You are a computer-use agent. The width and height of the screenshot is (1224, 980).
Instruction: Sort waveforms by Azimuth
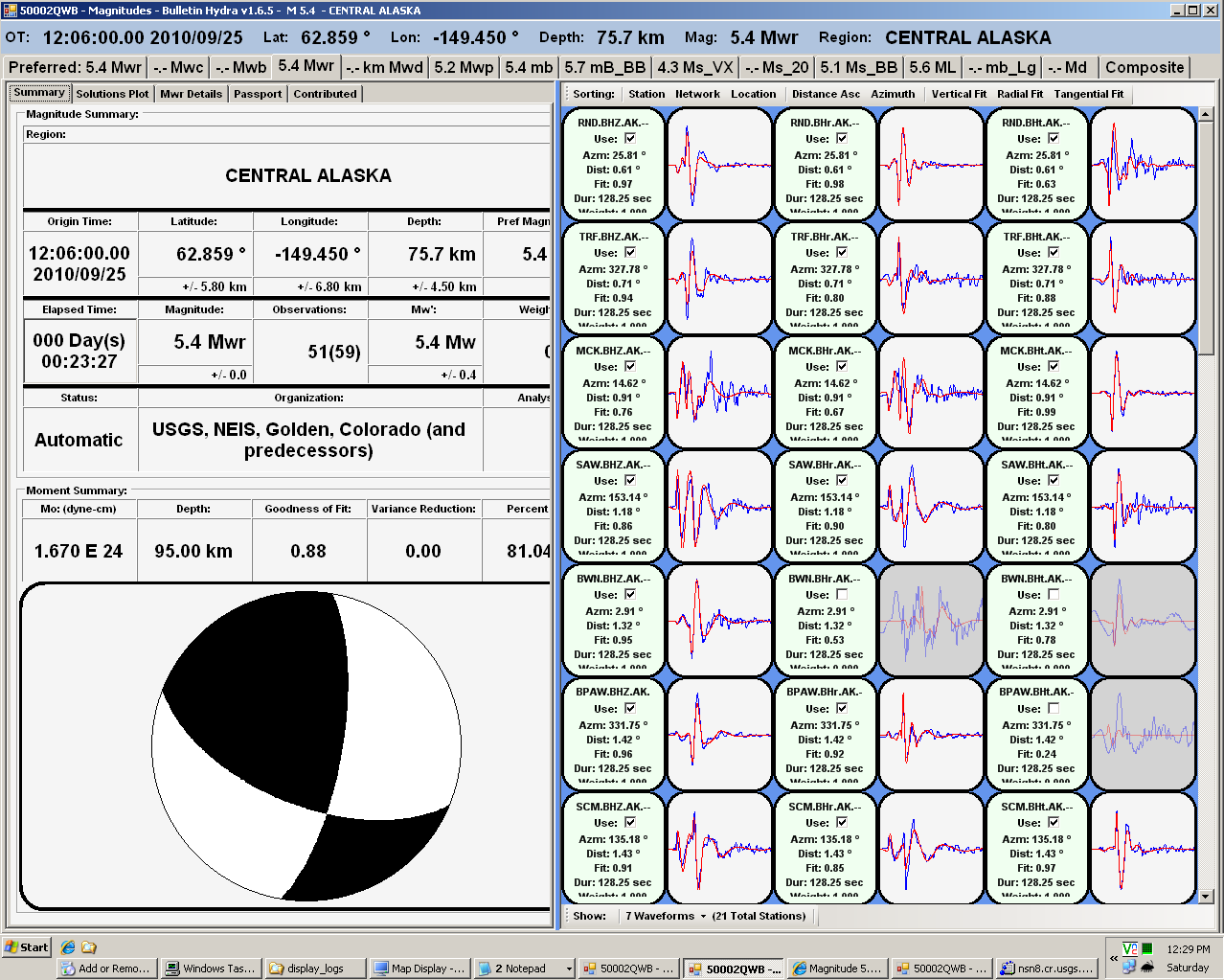tap(893, 94)
